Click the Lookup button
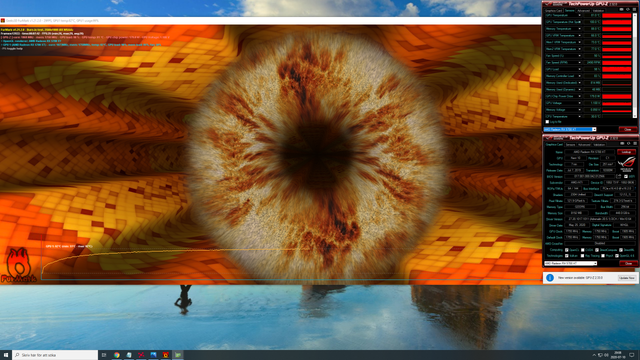Viewport: 640px width, 360px height. tap(626, 152)
